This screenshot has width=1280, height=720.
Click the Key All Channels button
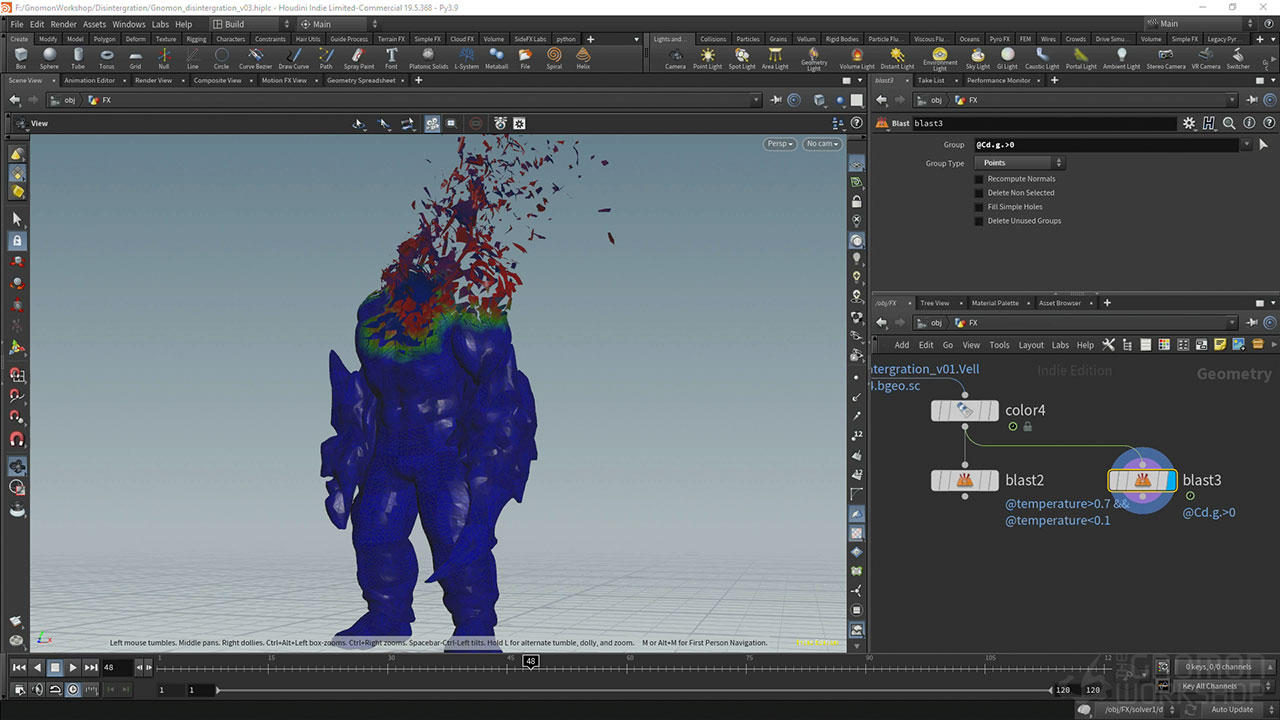pyautogui.click(x=1209, y=686)
